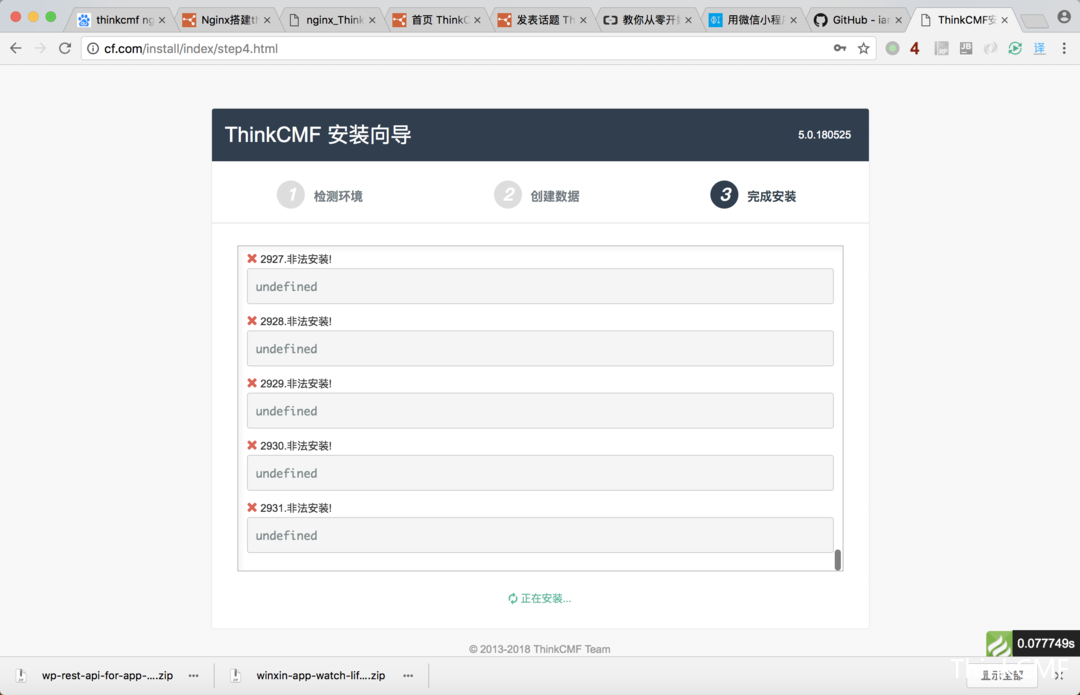The height and width of the screenshot is (695, 1080).
Task: Click the green debug trace logo icon
Action: click(x=999, y=643)
